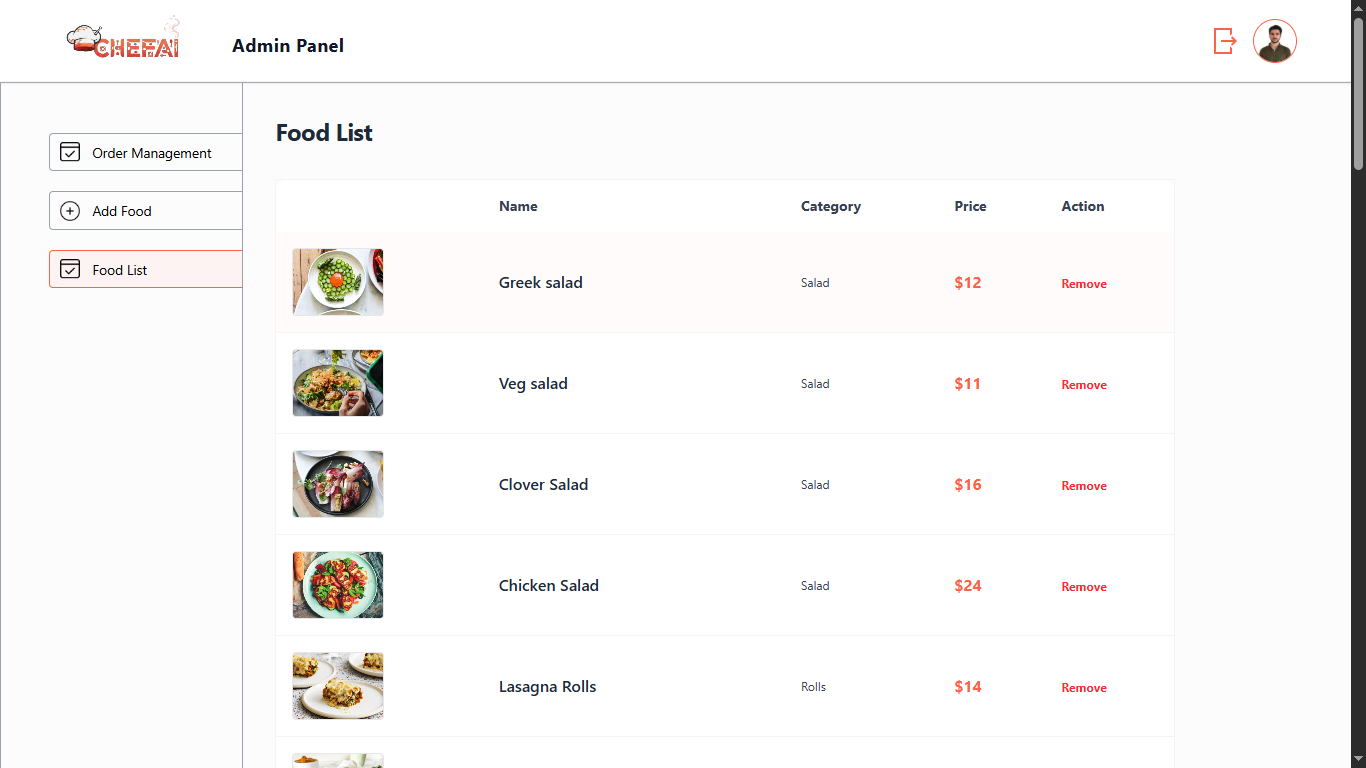
Task: Click the ChefAI logo
Action: pos(124,39)
